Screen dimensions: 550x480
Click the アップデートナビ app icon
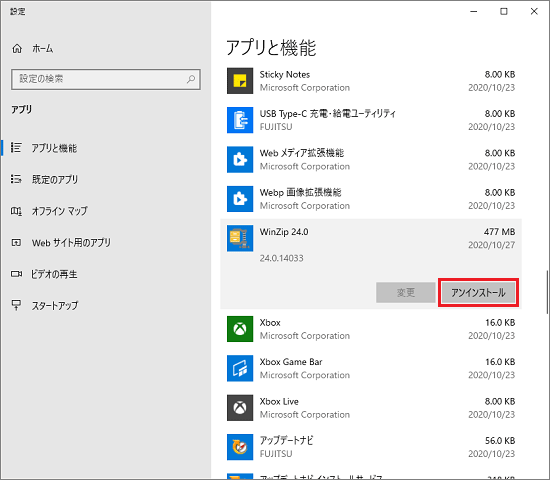240,447
